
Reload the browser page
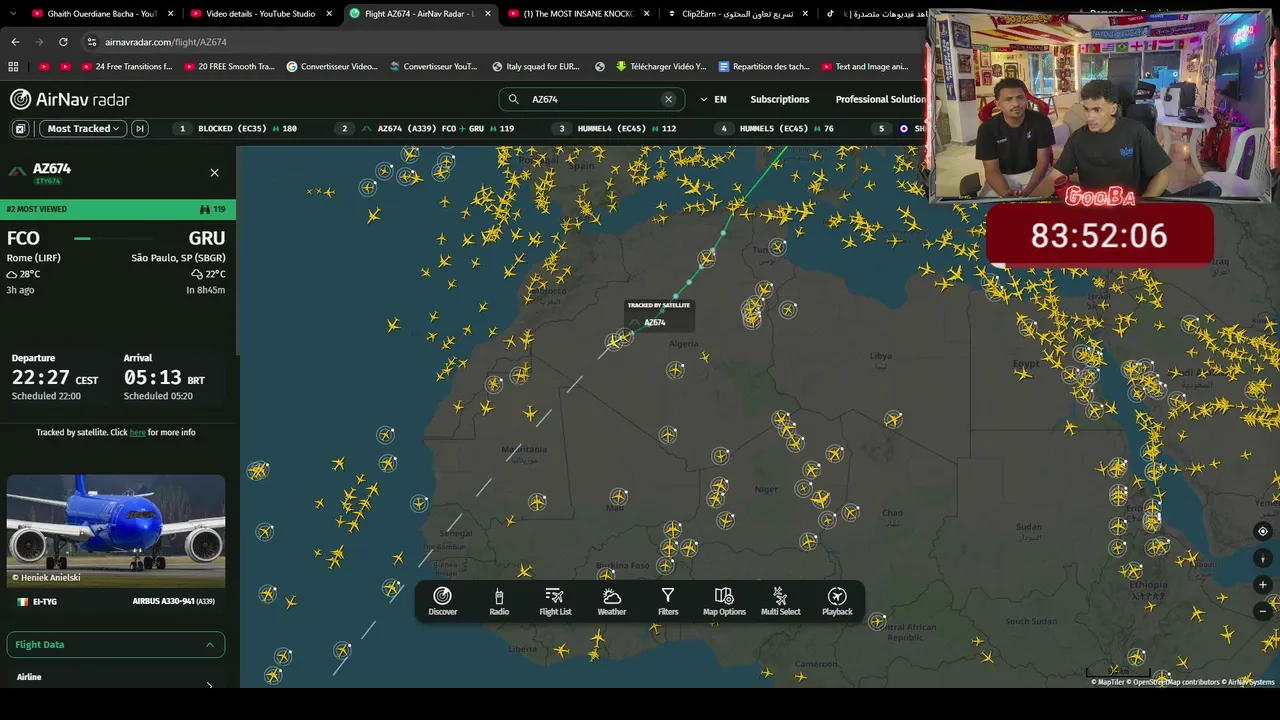click(63, 42)
